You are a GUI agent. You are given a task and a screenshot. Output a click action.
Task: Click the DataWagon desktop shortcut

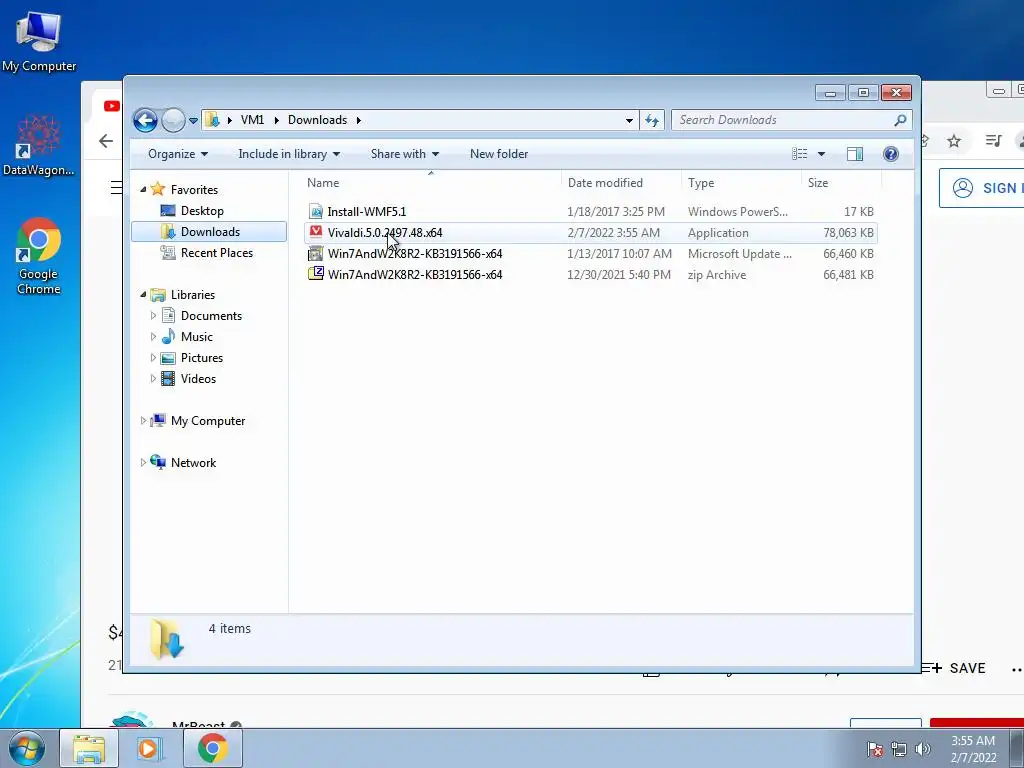(x=39, y=145)
